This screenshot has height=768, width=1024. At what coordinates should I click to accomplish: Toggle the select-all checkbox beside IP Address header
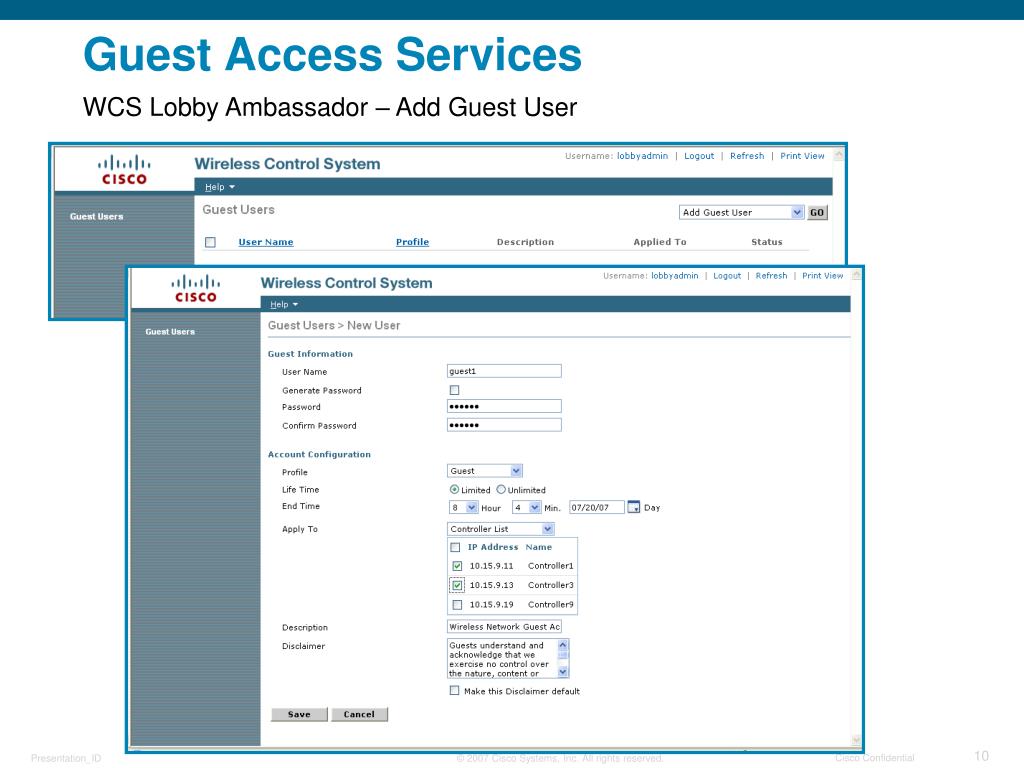click(x=455, y=547)
